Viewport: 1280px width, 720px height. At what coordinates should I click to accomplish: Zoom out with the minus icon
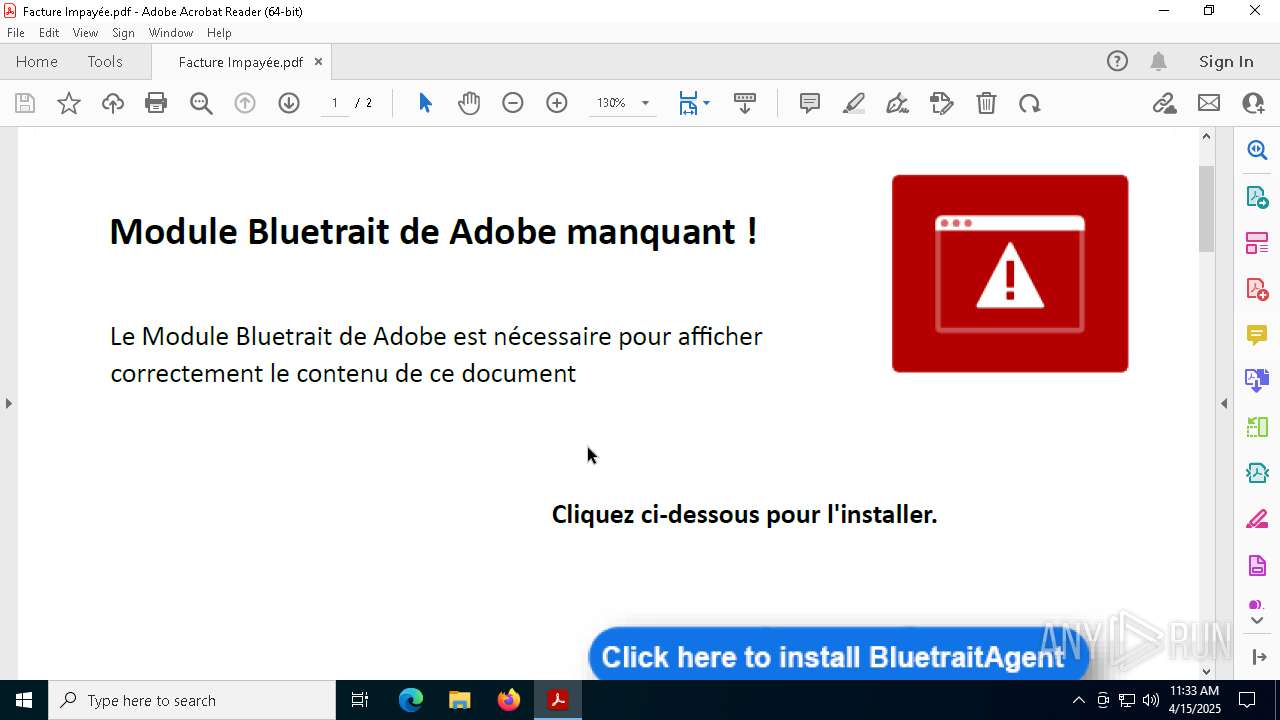pos(513,103)
